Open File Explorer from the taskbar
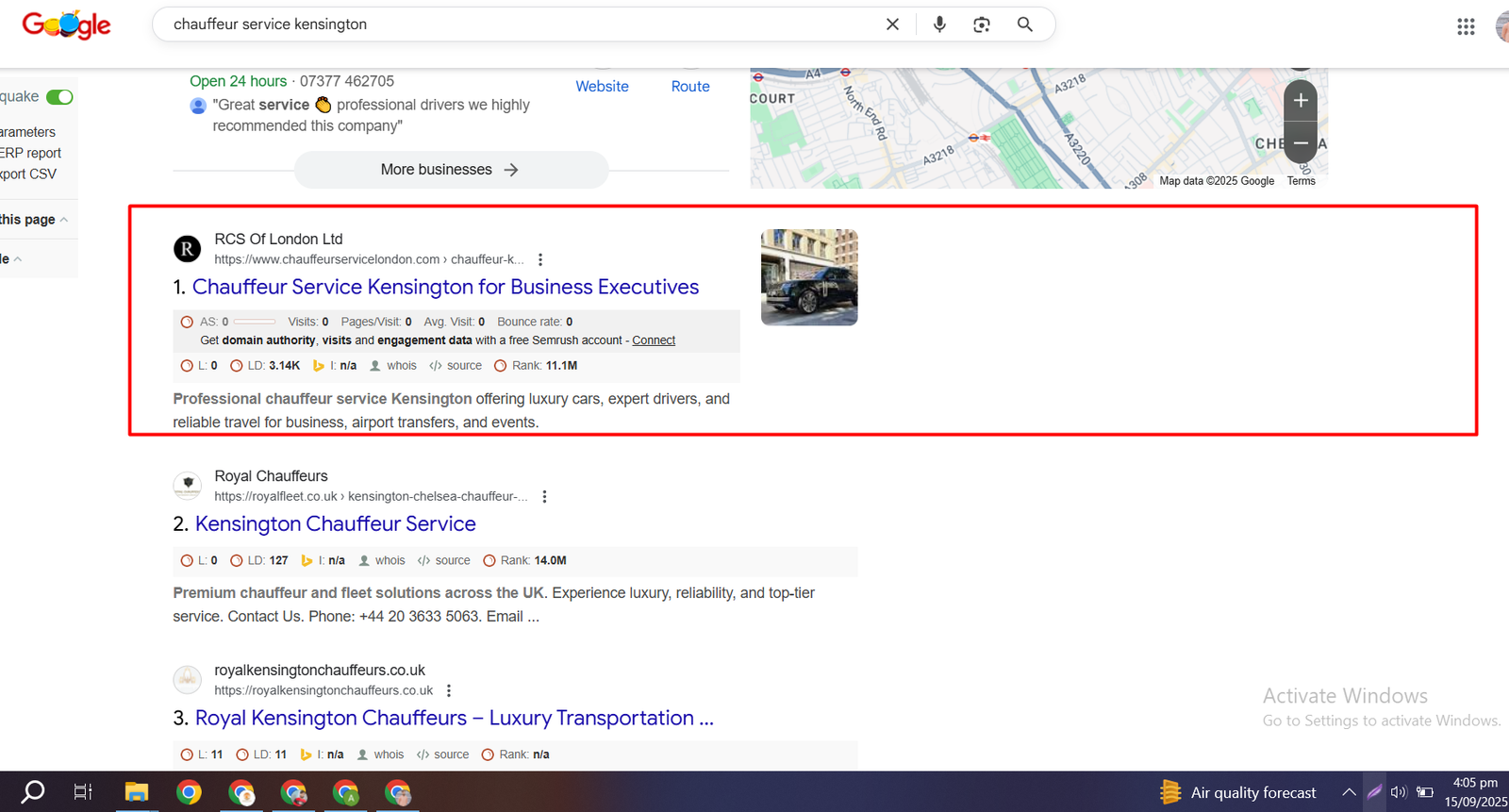This screenshot has width=1509, height=812. click(x=137, y=792)
